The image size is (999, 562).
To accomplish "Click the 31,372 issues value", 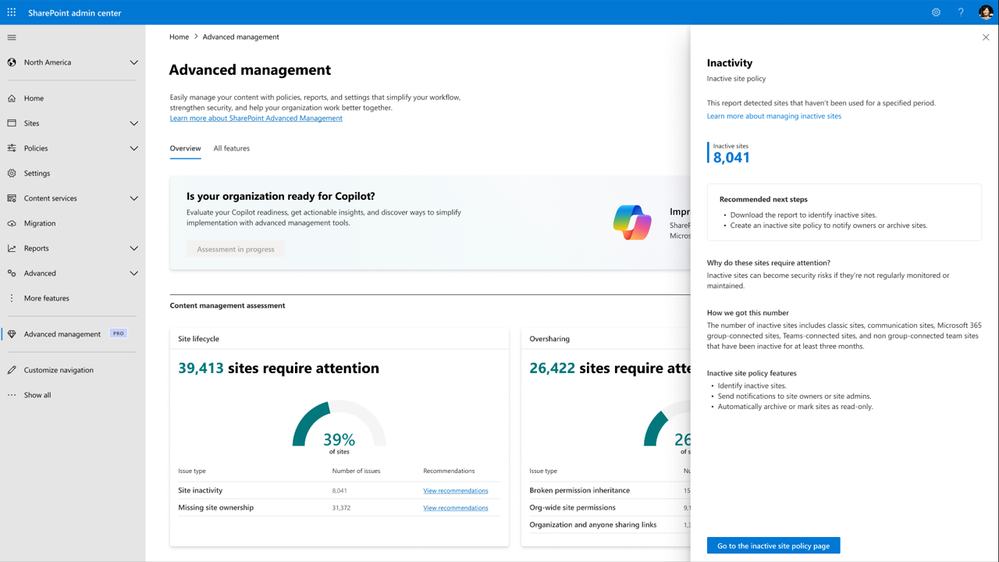I will (x=341, y=508).
